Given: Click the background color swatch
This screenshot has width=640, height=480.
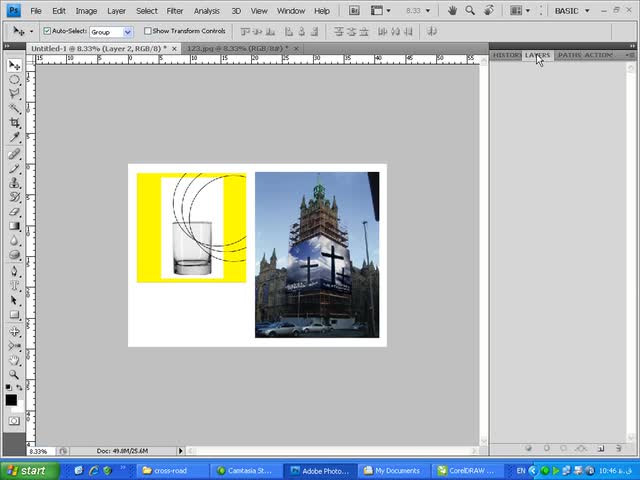Looking at the screenshot, I should tap(19, 408).
